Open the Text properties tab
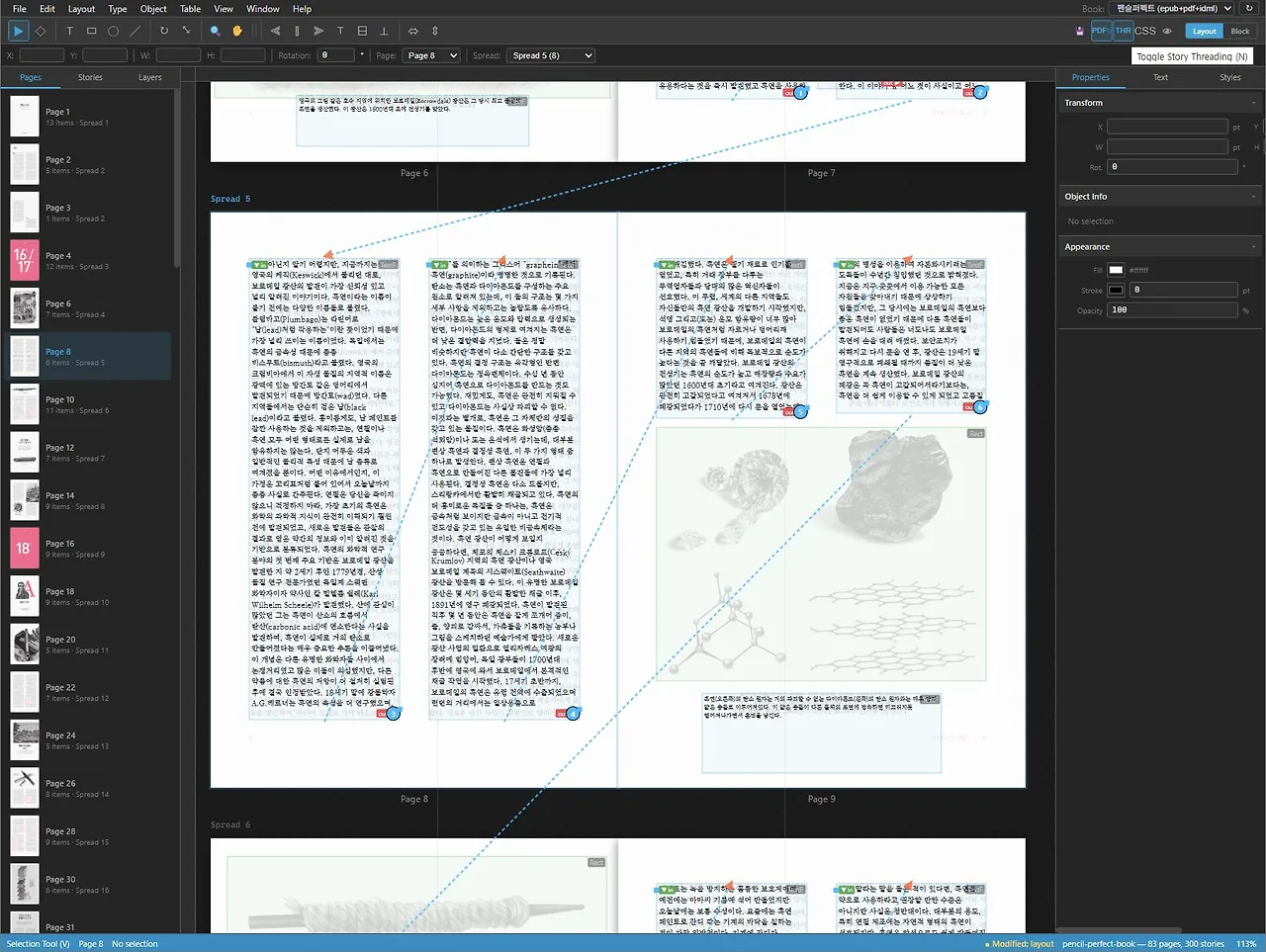Screen dimensions: 1266x952 point(1160,77)
